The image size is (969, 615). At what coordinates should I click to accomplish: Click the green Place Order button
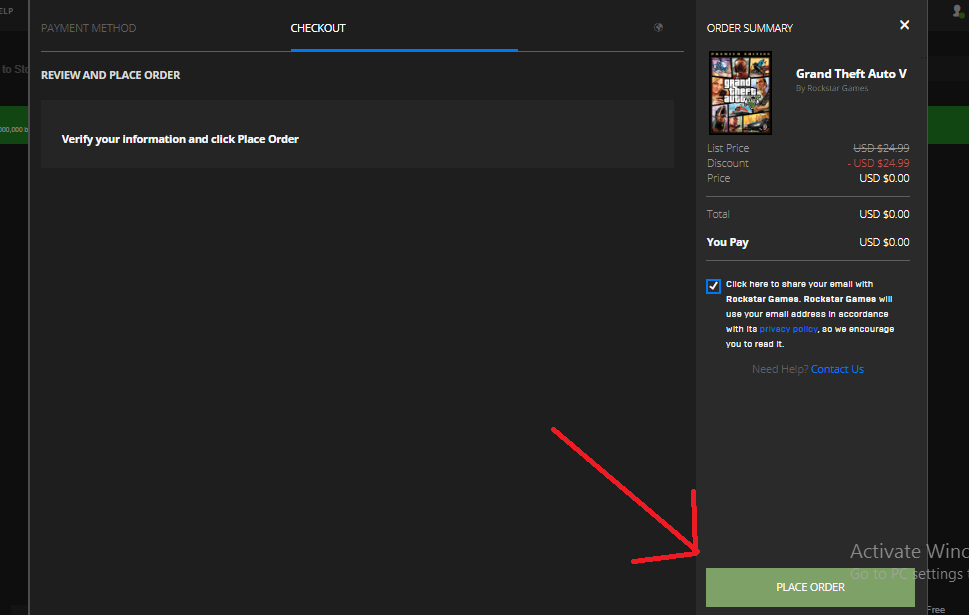810,587
